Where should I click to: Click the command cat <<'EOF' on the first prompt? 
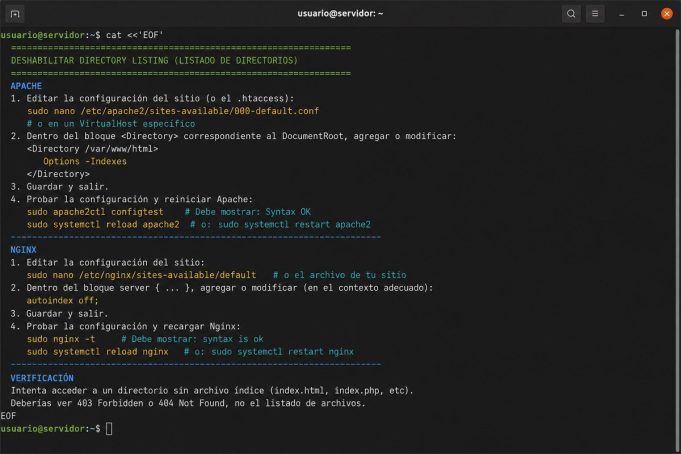click(135, 35)
